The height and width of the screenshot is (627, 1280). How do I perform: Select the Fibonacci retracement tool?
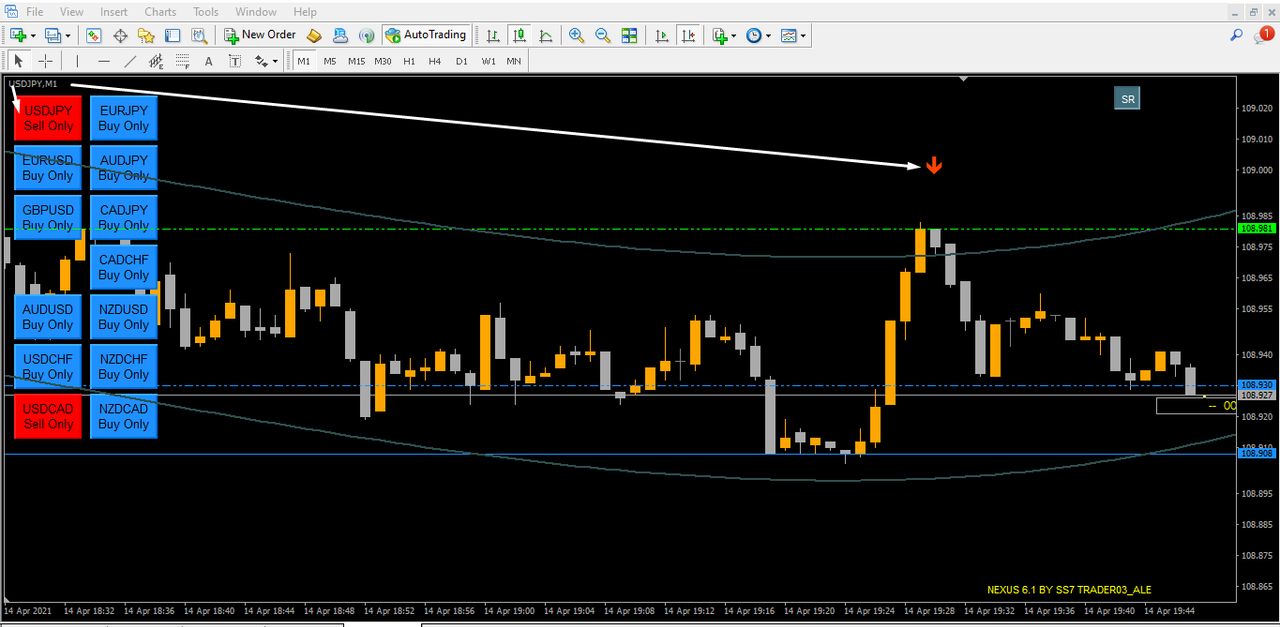pyautogui.click(x=182, y=61)
